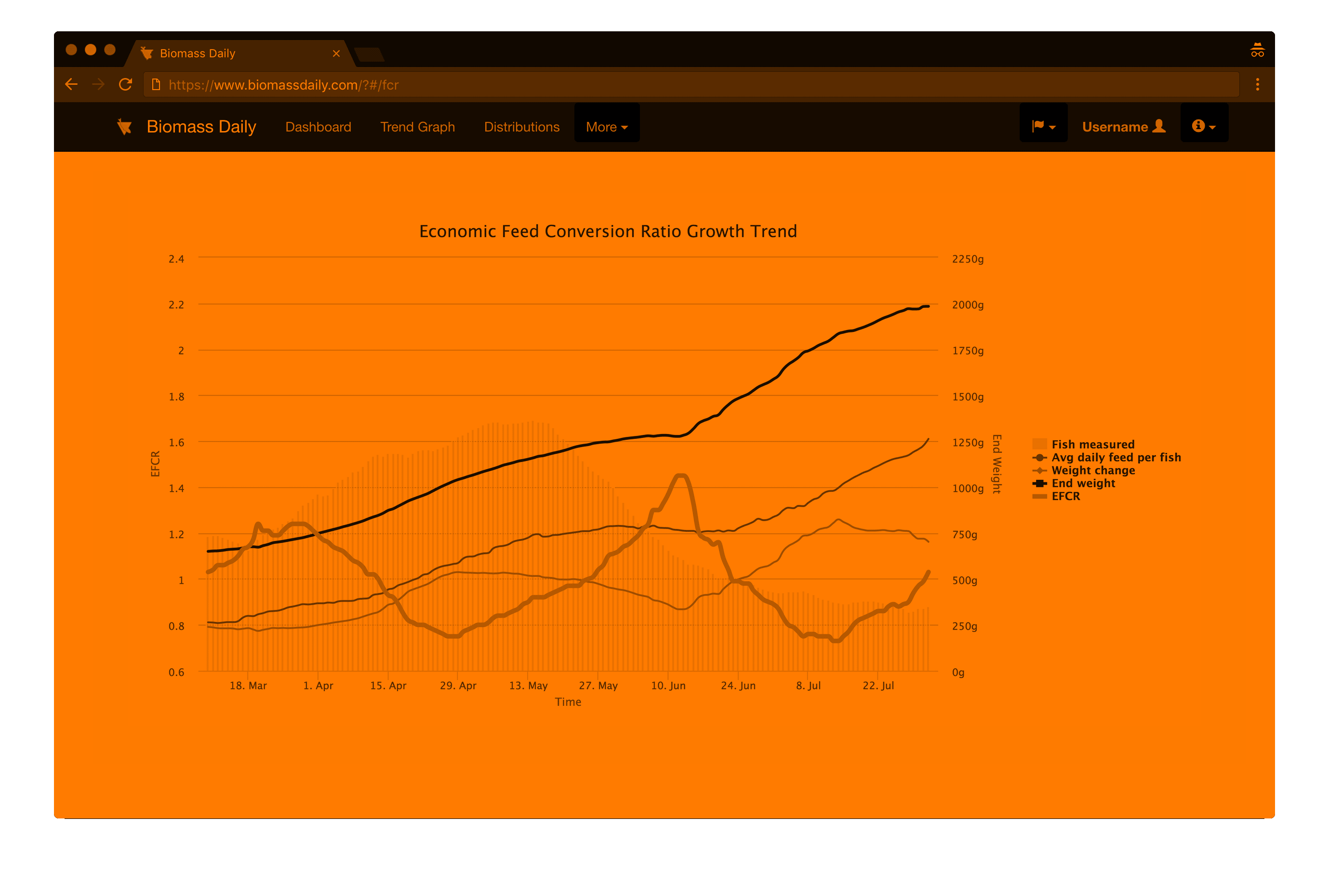The image size is (1329, 896).
Task: Click the 'End Weight' axis title
Action: (x=997, y=463)
